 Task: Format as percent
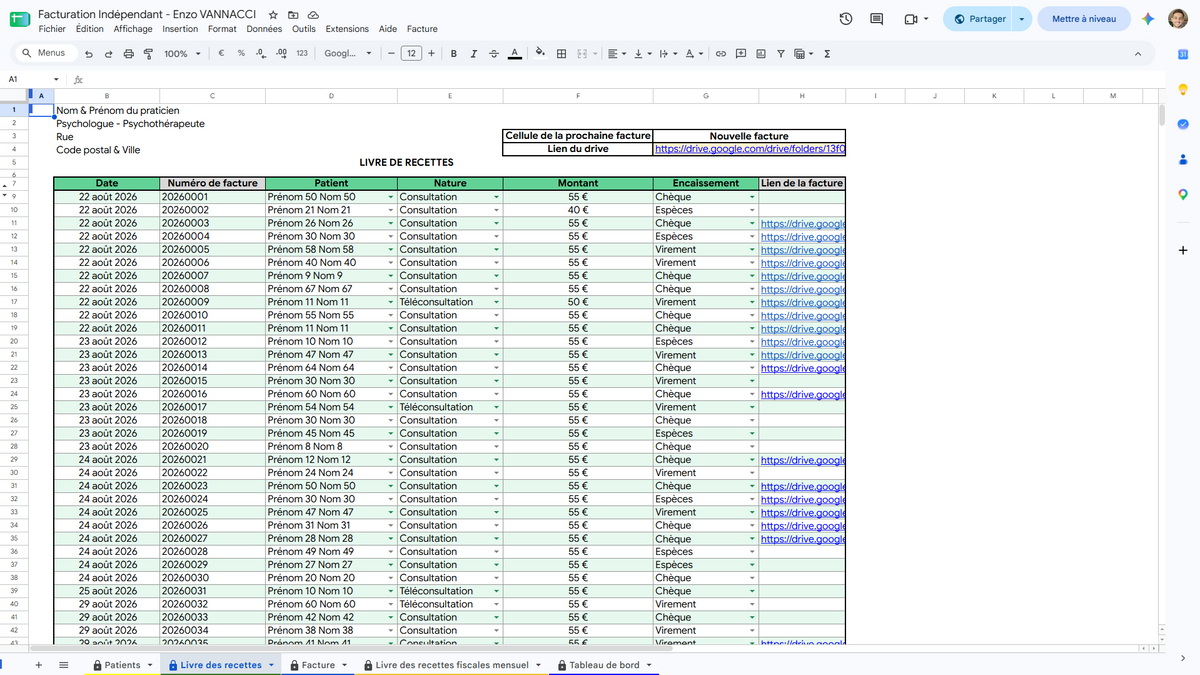click(x=241, y=54)
